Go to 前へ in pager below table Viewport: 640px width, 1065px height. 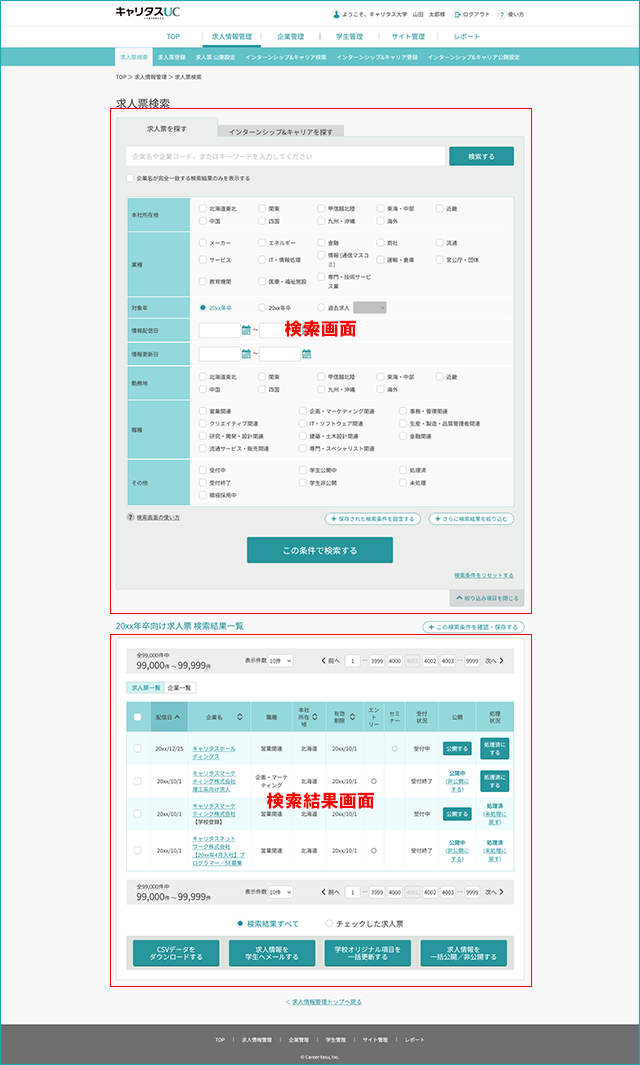330,892
